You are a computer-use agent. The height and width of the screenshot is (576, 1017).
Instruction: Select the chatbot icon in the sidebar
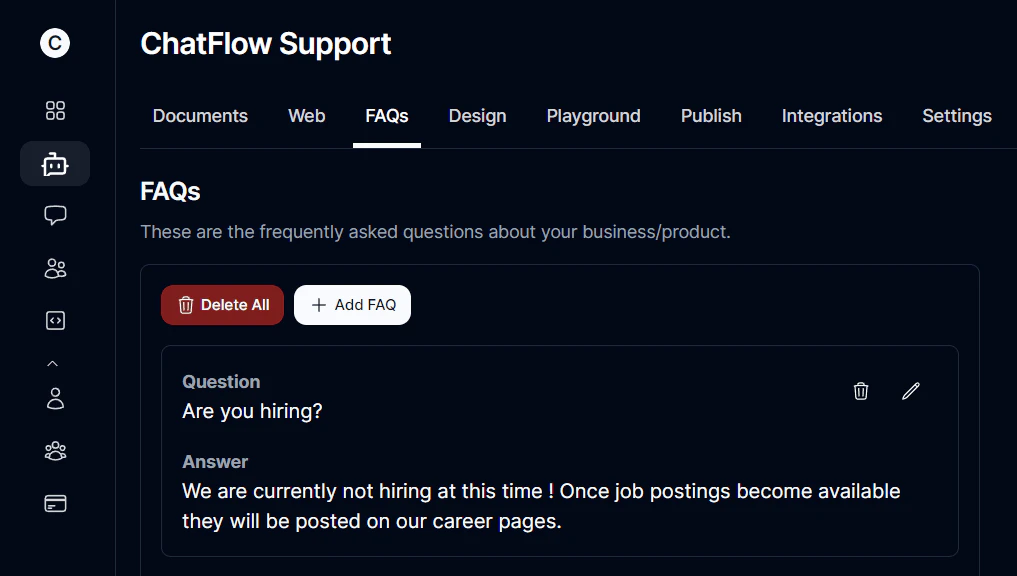55,163
